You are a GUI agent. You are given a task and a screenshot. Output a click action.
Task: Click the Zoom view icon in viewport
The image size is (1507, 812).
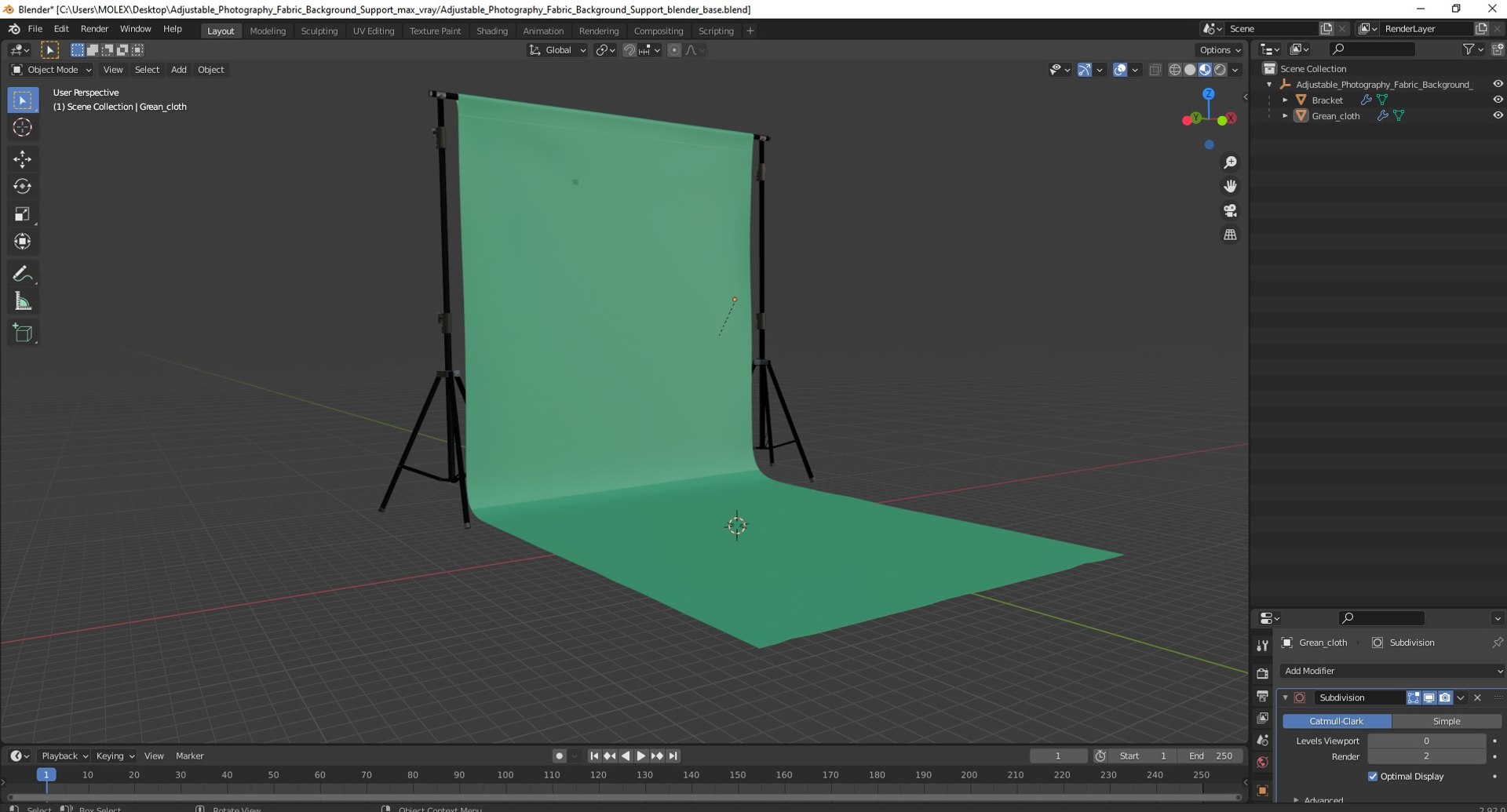pyautogui.click(x=1230, y=162)
